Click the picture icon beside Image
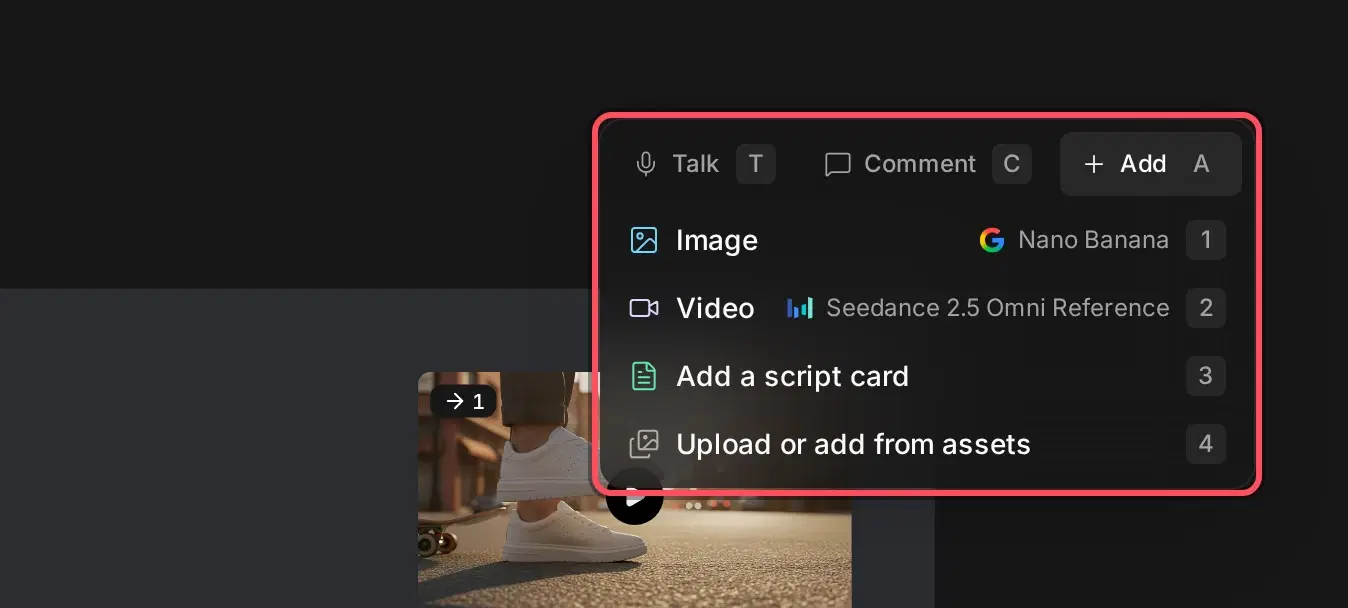 [644, 240]
